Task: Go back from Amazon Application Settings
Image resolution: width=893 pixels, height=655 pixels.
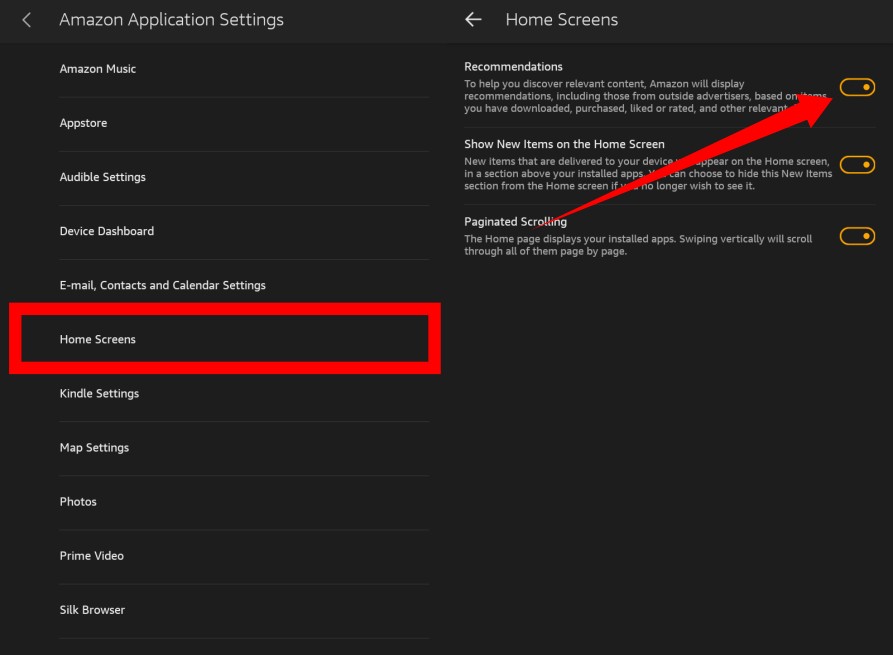Action: 26,21
